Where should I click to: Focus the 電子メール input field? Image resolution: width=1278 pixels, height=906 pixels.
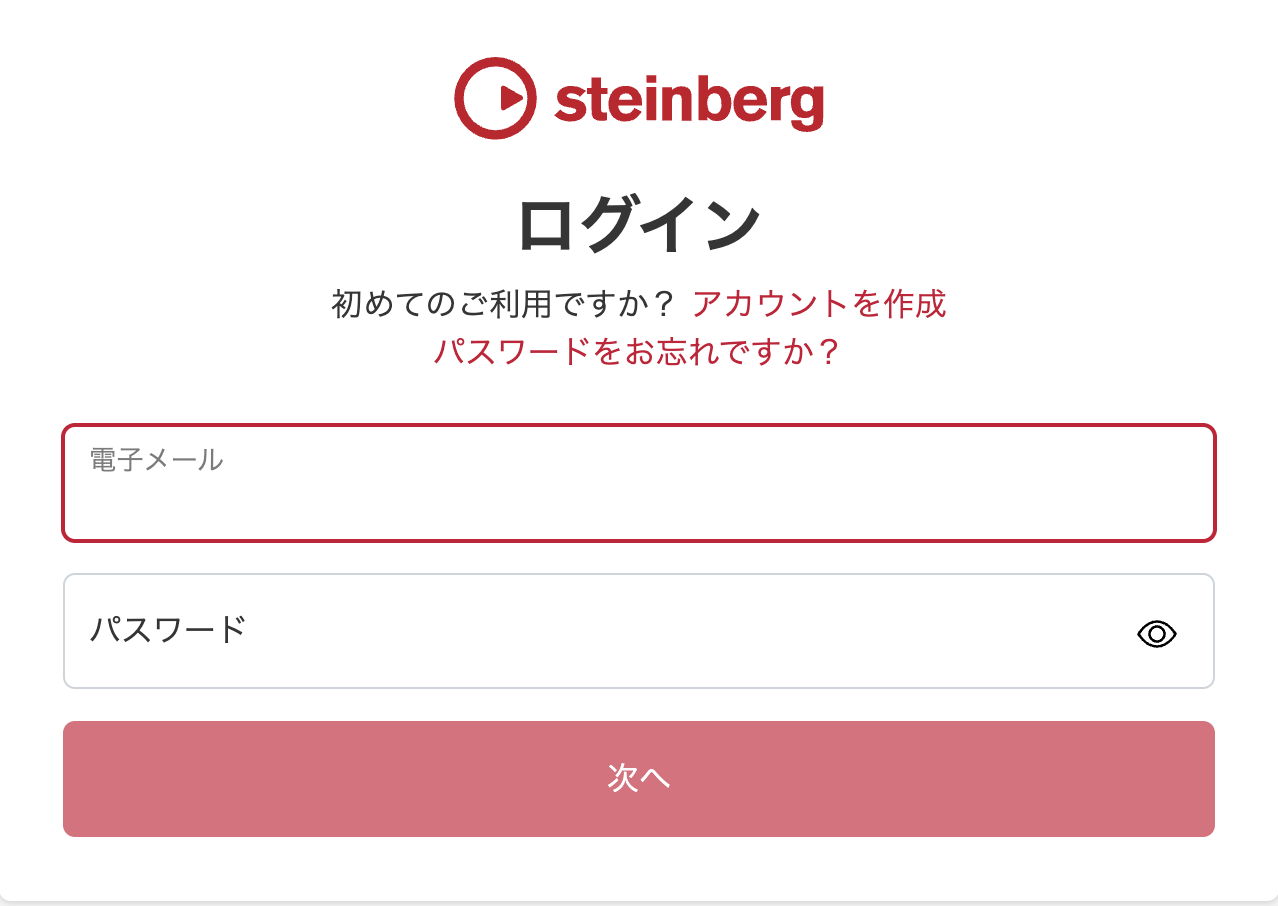pyautogui.click(x=639, y=495)
